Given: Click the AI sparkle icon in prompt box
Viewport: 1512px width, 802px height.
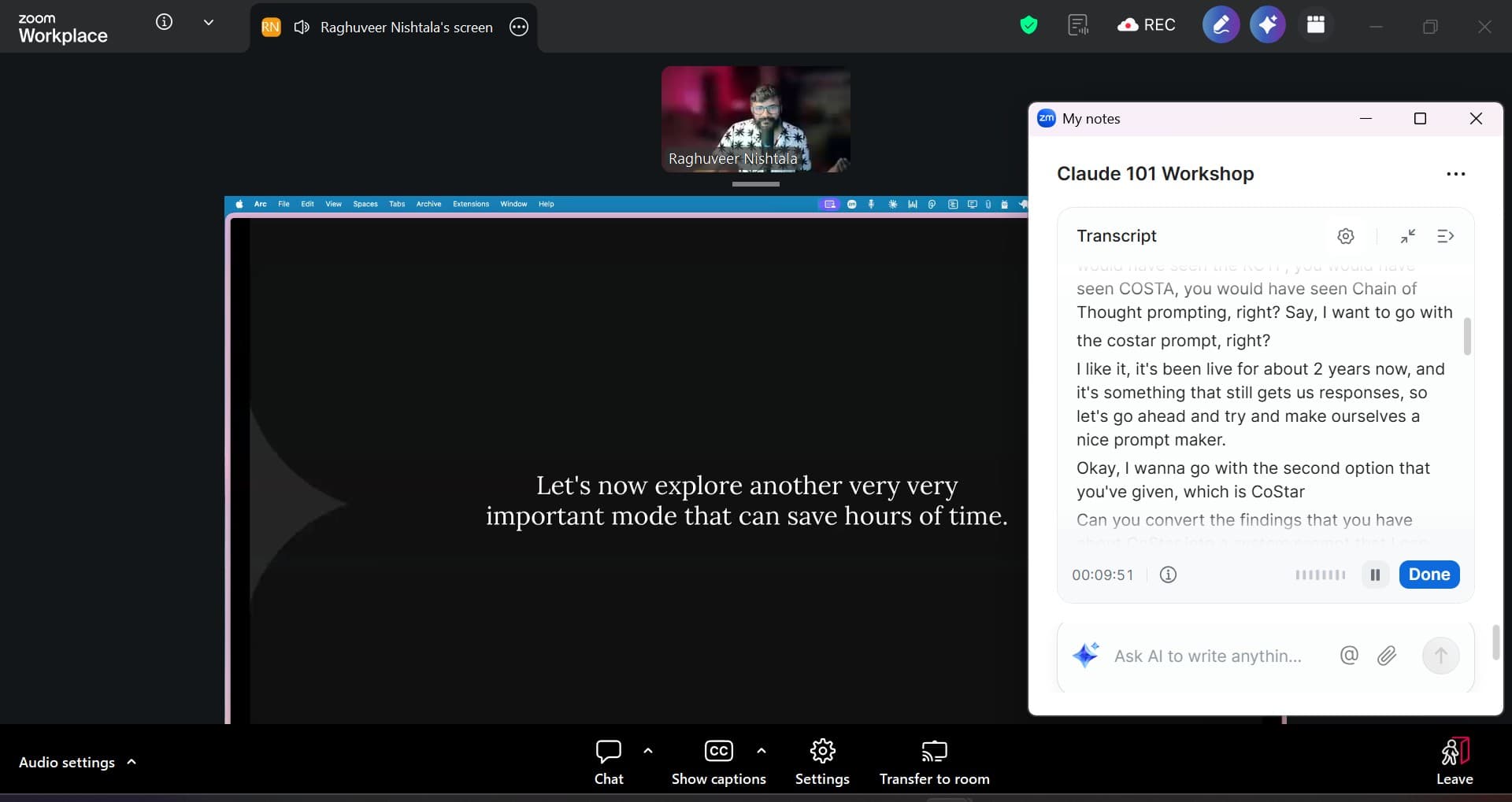Looking at the screenshot, I should (1085, 655).
